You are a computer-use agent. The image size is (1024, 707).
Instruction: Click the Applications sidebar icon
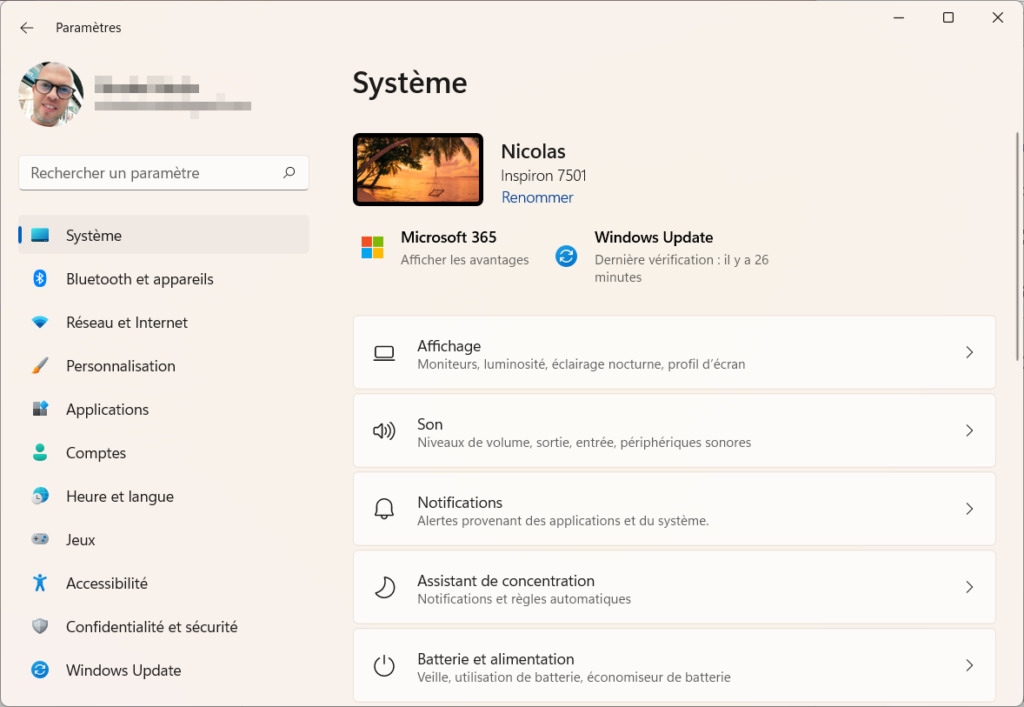pyautogui.click(x=40, y=409)
